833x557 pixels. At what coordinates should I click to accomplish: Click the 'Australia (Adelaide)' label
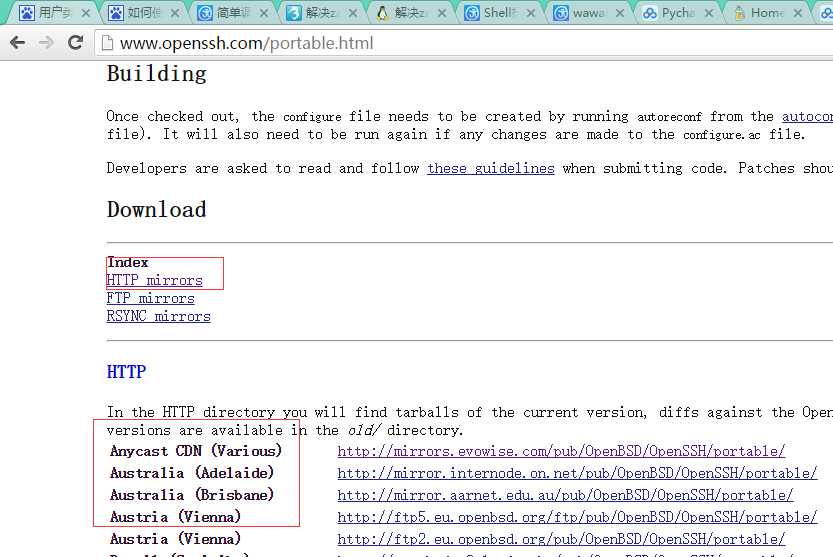(x=192, y=473)
